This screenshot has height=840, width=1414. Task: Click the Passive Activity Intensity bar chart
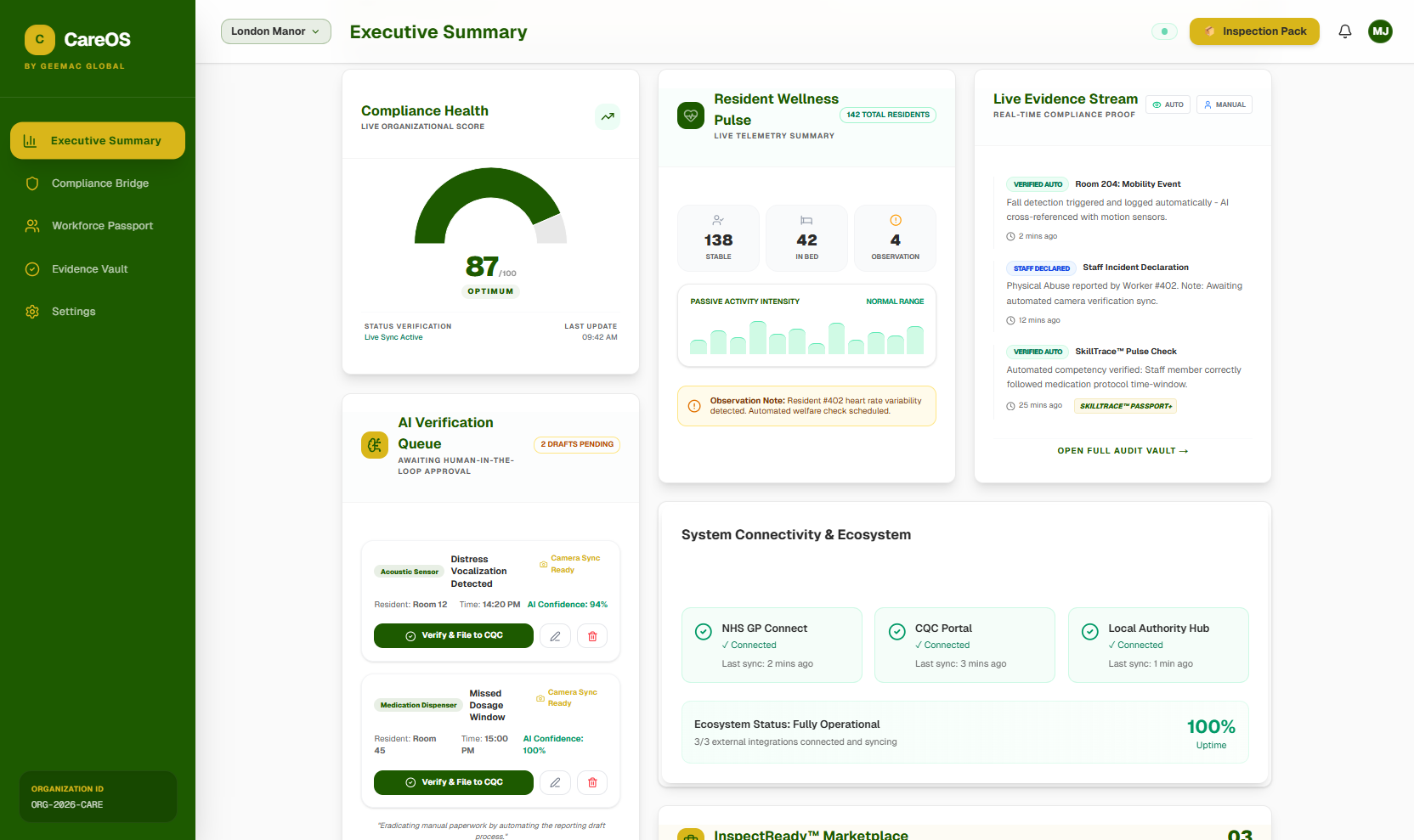[x=806, y=337]
